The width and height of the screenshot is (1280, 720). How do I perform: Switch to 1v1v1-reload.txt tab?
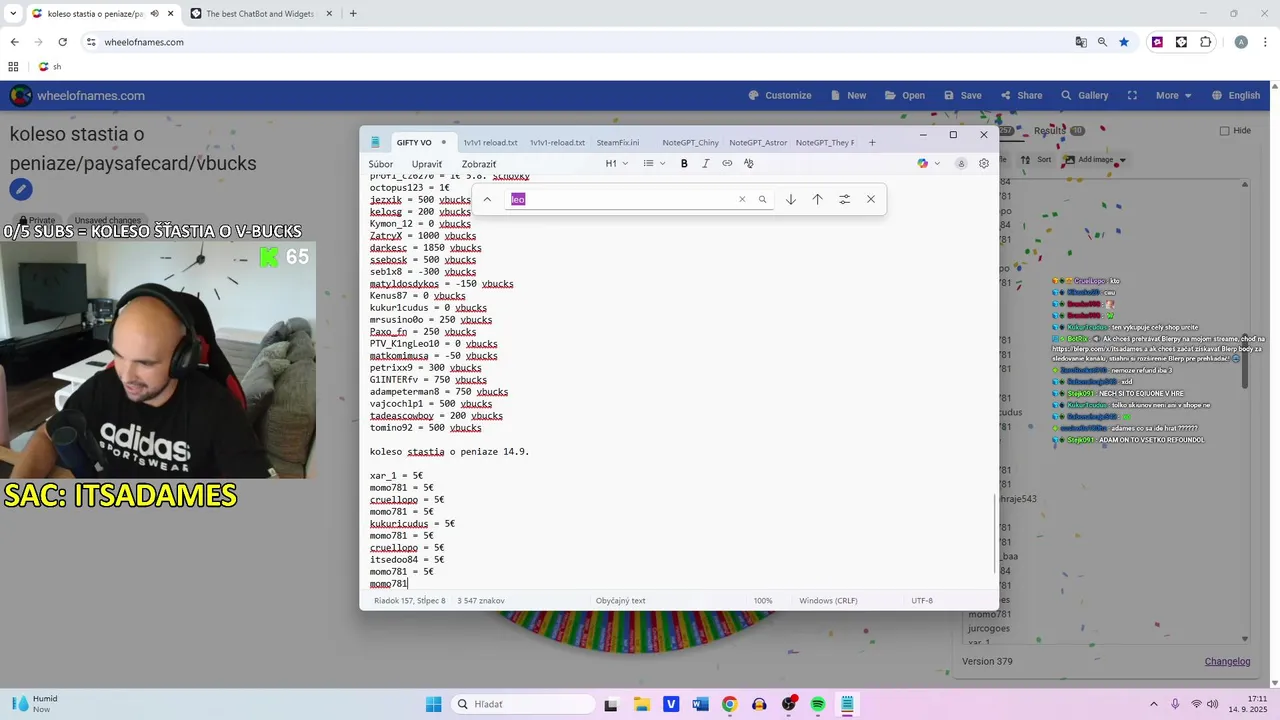[x=557, y=142]
